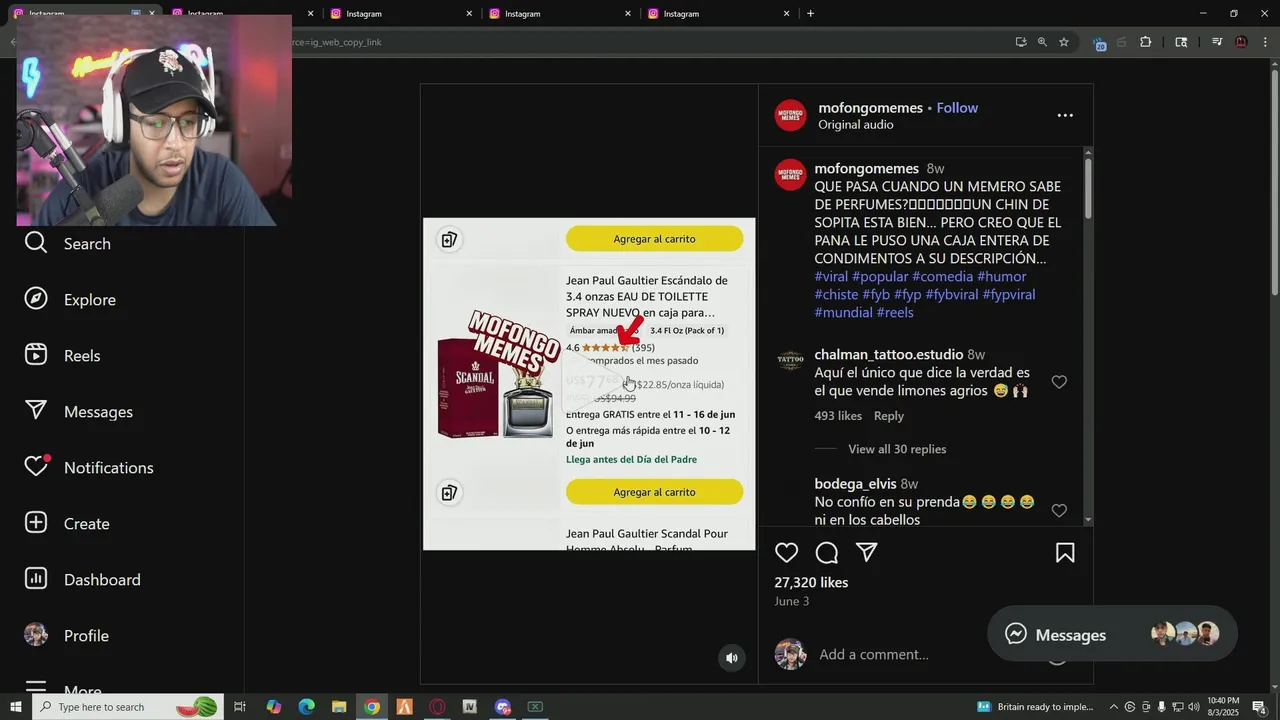Open post options three-dot menu

(1065, 115)
